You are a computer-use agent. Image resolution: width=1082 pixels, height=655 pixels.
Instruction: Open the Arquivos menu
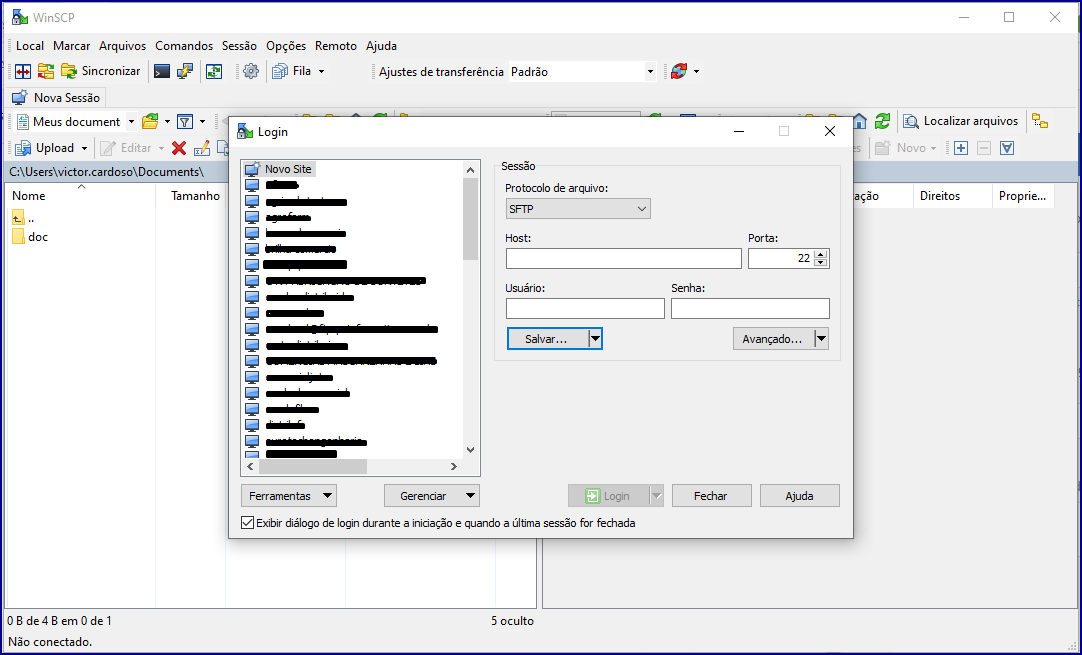[122, 46]
